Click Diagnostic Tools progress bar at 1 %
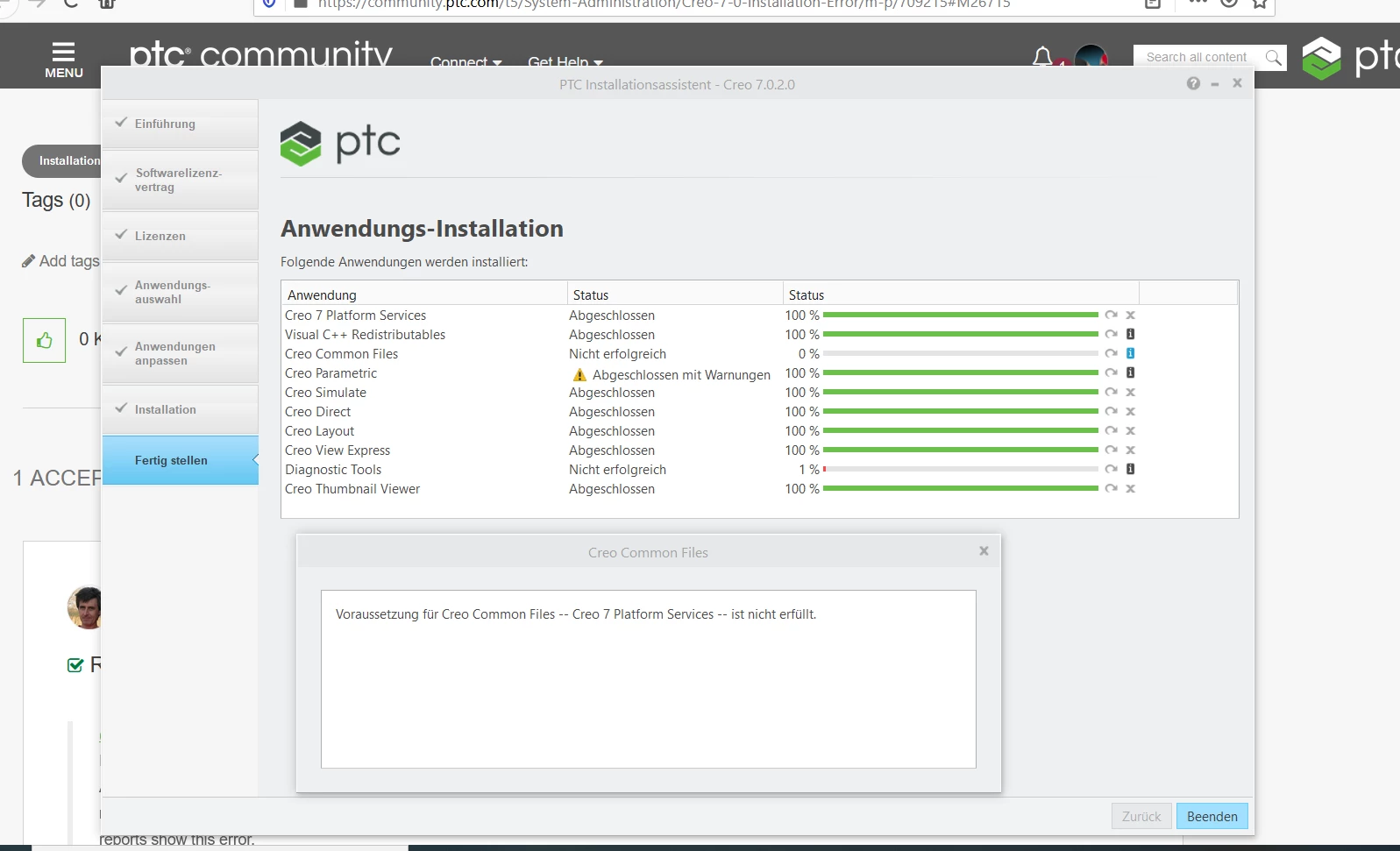 (960, 469)
